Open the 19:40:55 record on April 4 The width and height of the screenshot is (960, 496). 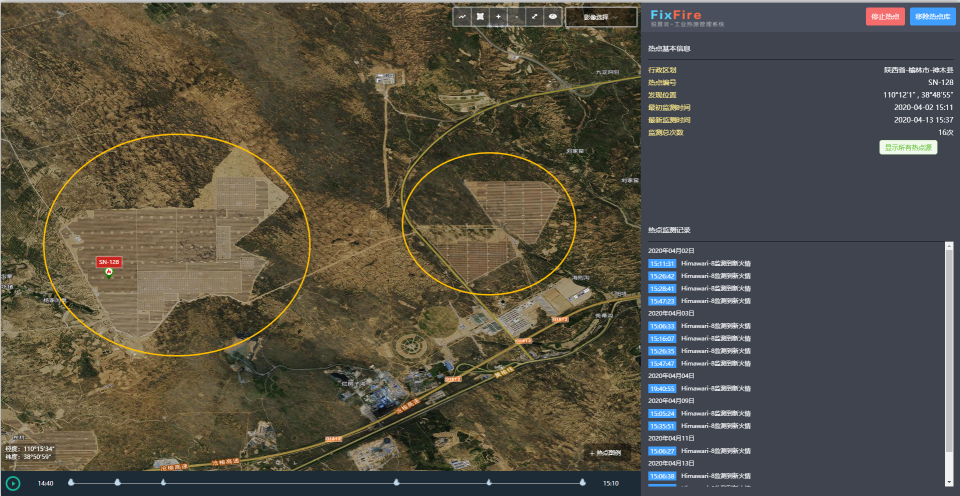pyautogui.click(x=662, y=388)
